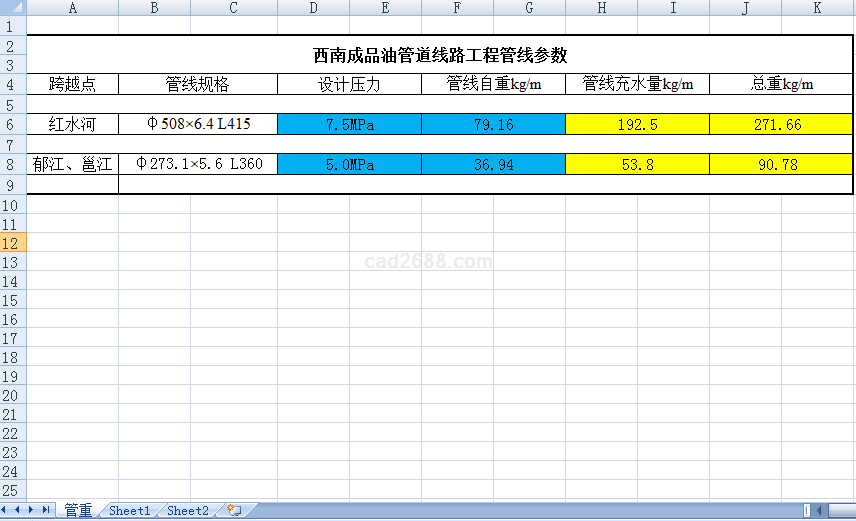Select column J header

(745, 8)
